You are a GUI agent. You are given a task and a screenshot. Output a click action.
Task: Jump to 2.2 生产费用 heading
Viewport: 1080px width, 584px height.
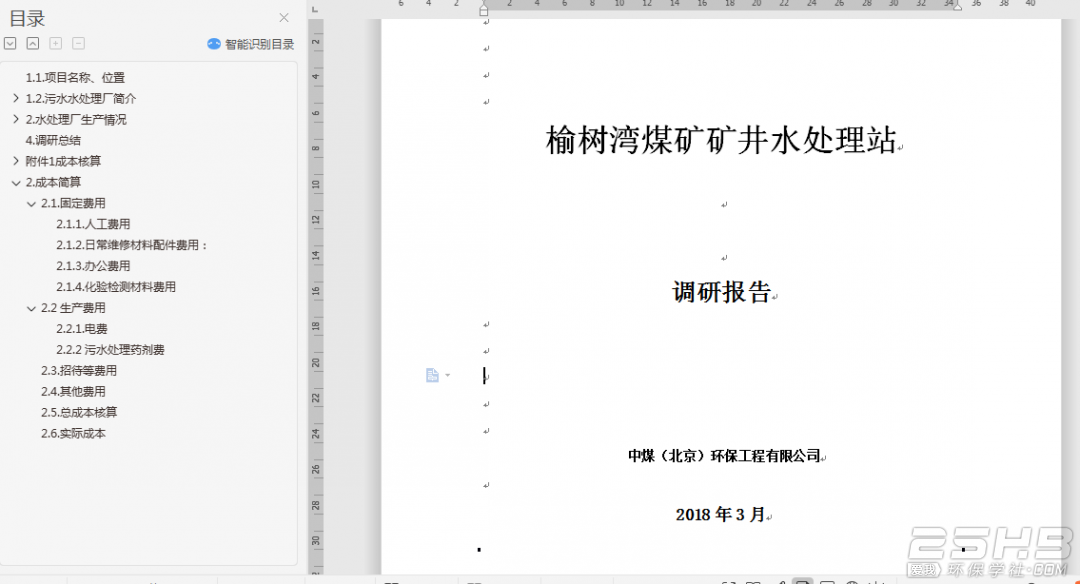point(73,308)
